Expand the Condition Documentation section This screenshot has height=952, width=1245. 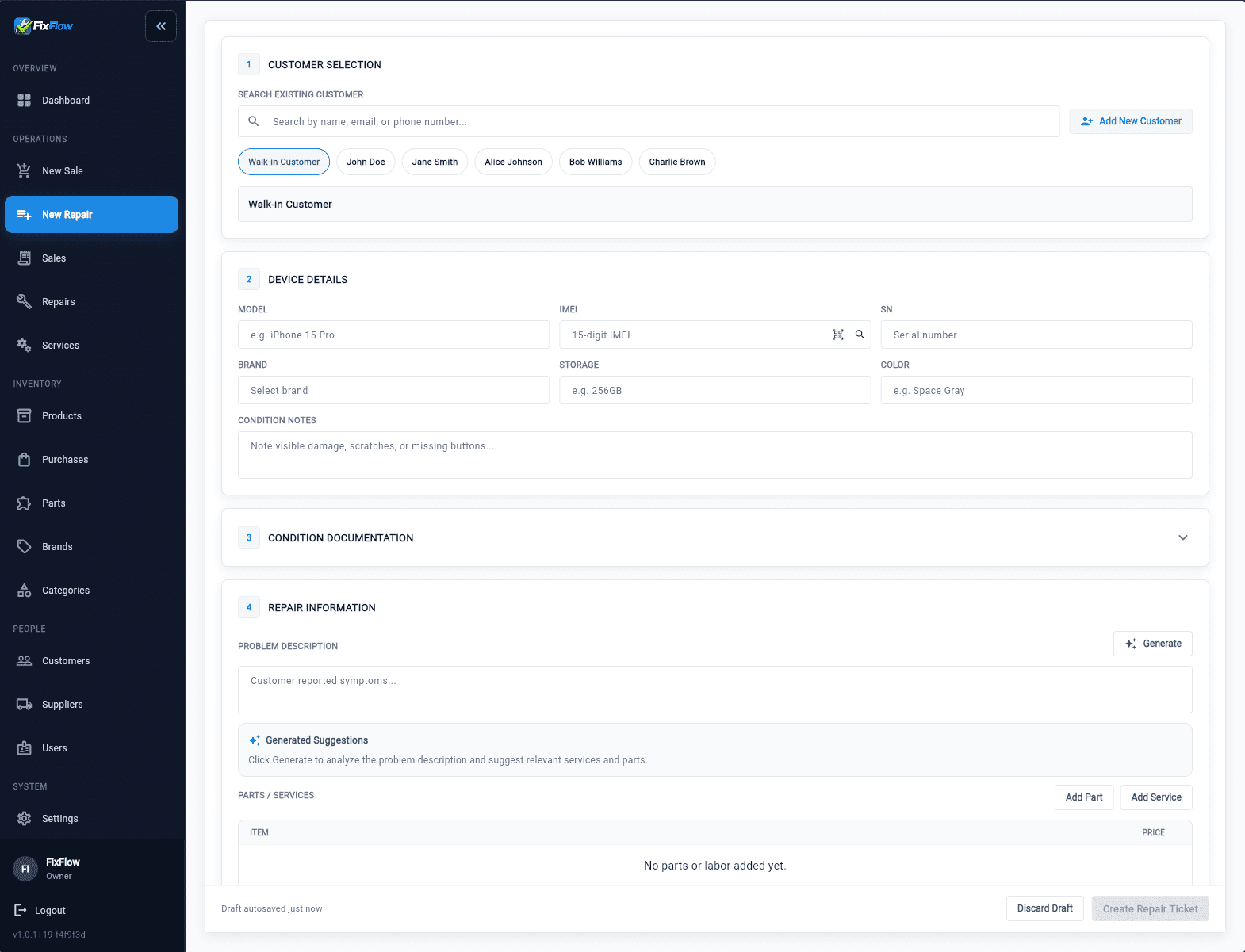[1182, 537]
